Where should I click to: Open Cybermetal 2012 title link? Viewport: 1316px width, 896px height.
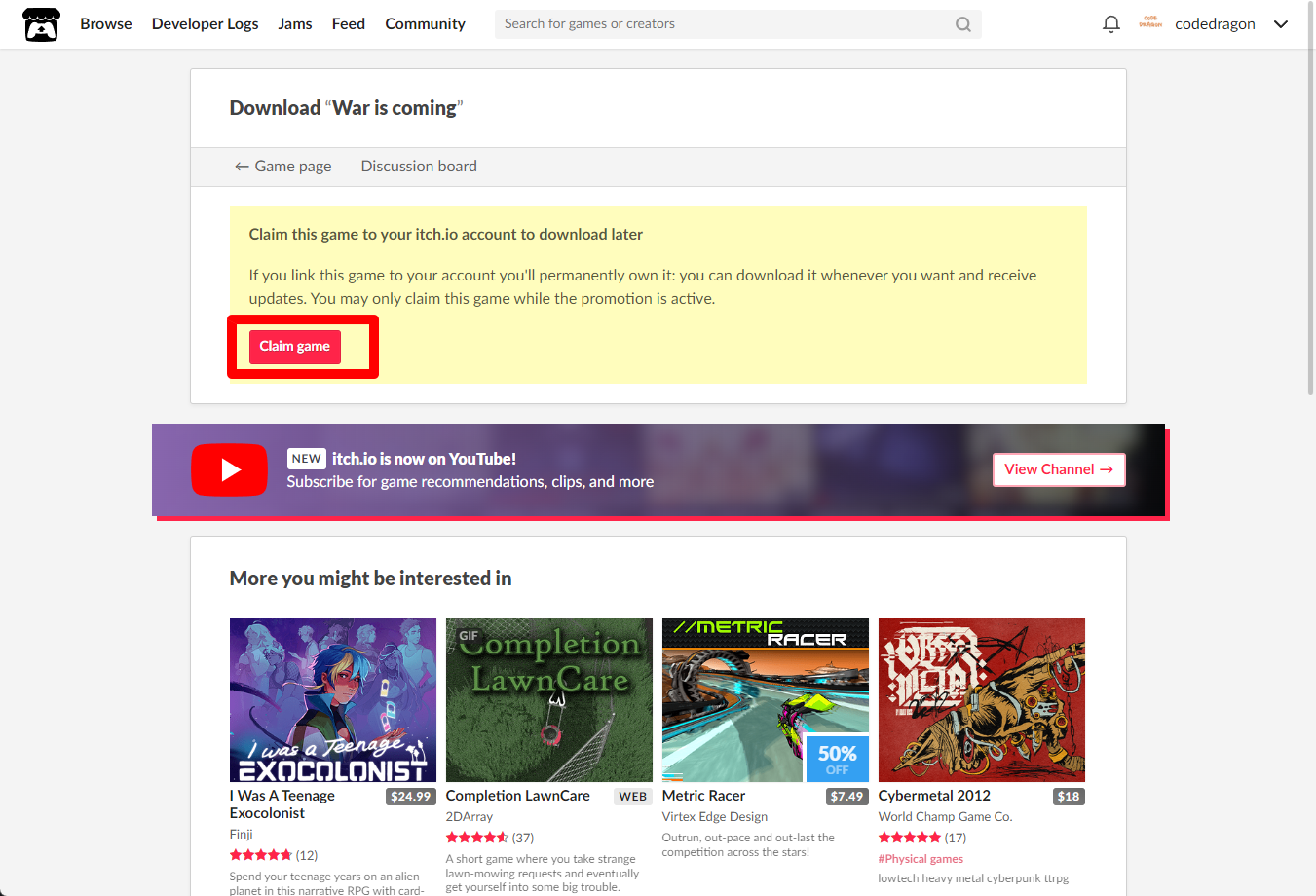[x=934, y=796]
